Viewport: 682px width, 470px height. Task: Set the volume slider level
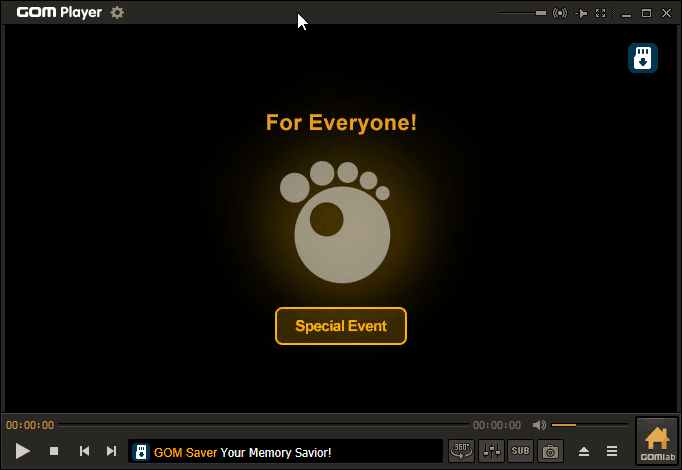tap(590, 425)
